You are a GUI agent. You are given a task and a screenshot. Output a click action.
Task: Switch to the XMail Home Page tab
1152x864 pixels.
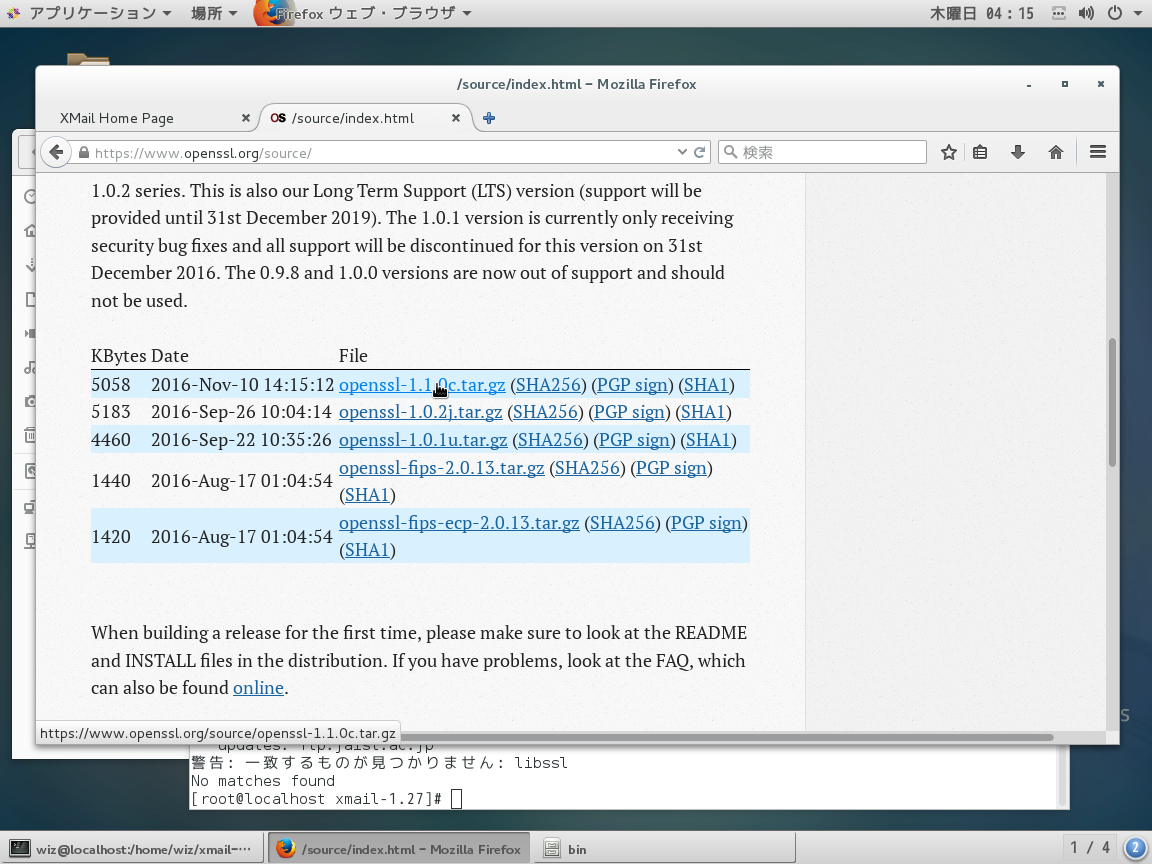click(x=116, y=118)
